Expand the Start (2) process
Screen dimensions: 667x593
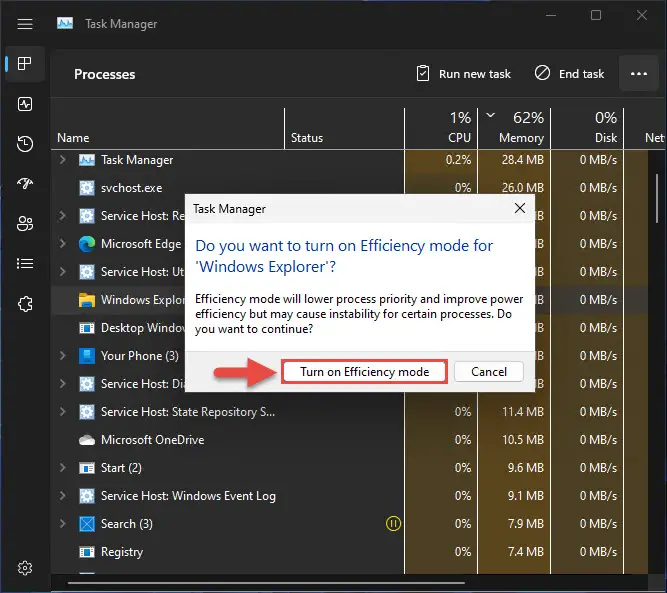pos(63,468)
